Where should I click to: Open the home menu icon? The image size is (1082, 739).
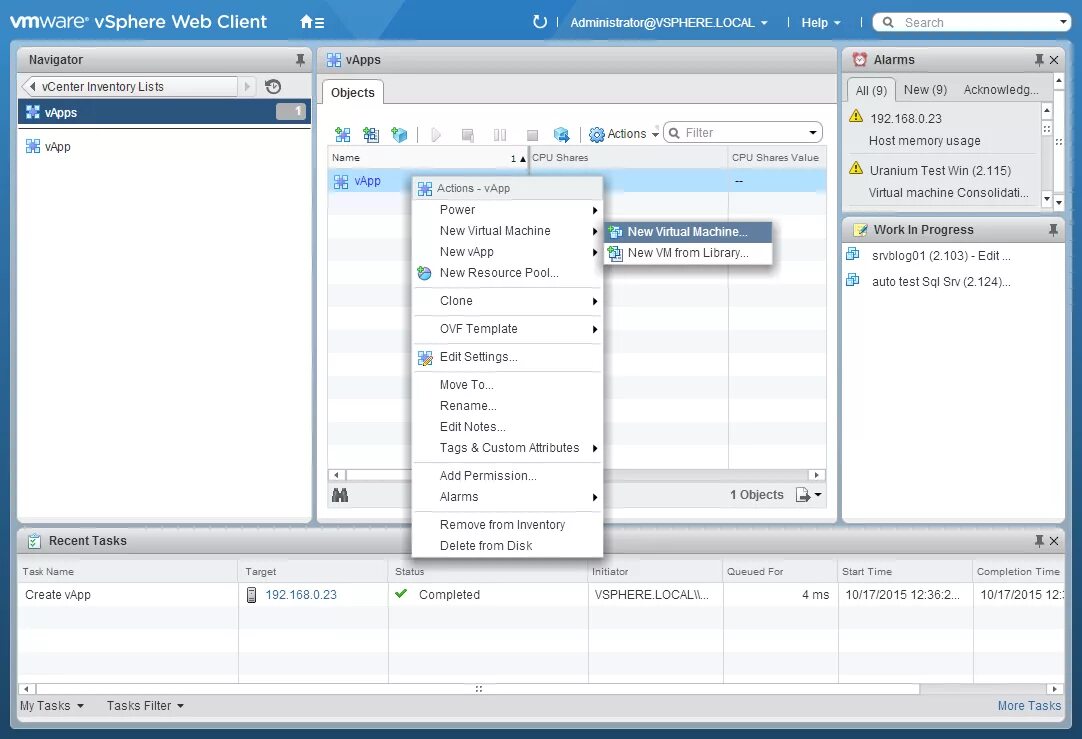[312, 22]
